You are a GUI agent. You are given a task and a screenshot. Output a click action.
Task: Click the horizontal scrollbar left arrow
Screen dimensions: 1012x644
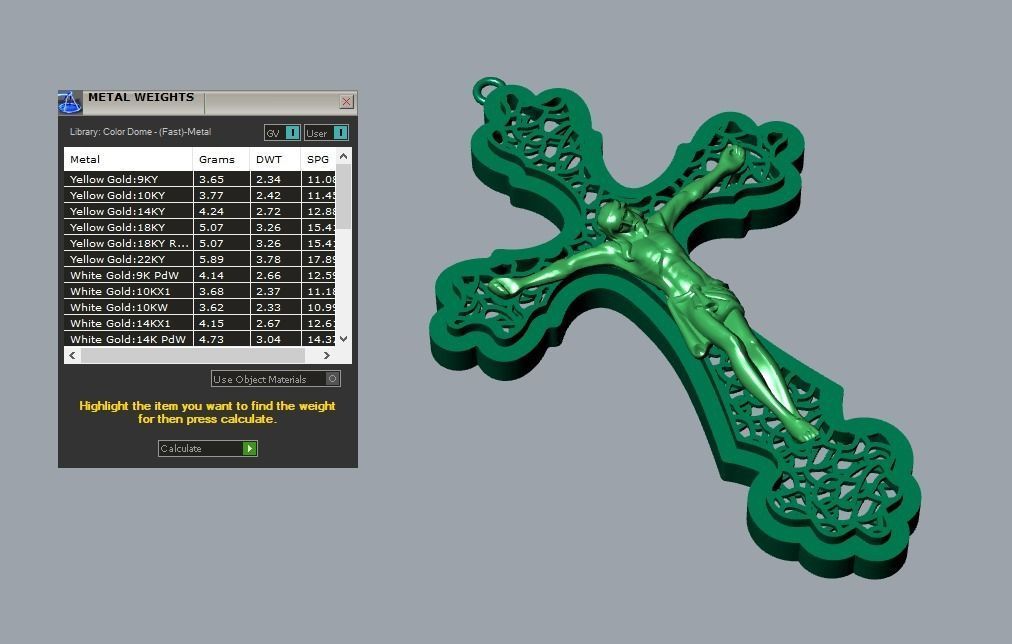point(72,356)
